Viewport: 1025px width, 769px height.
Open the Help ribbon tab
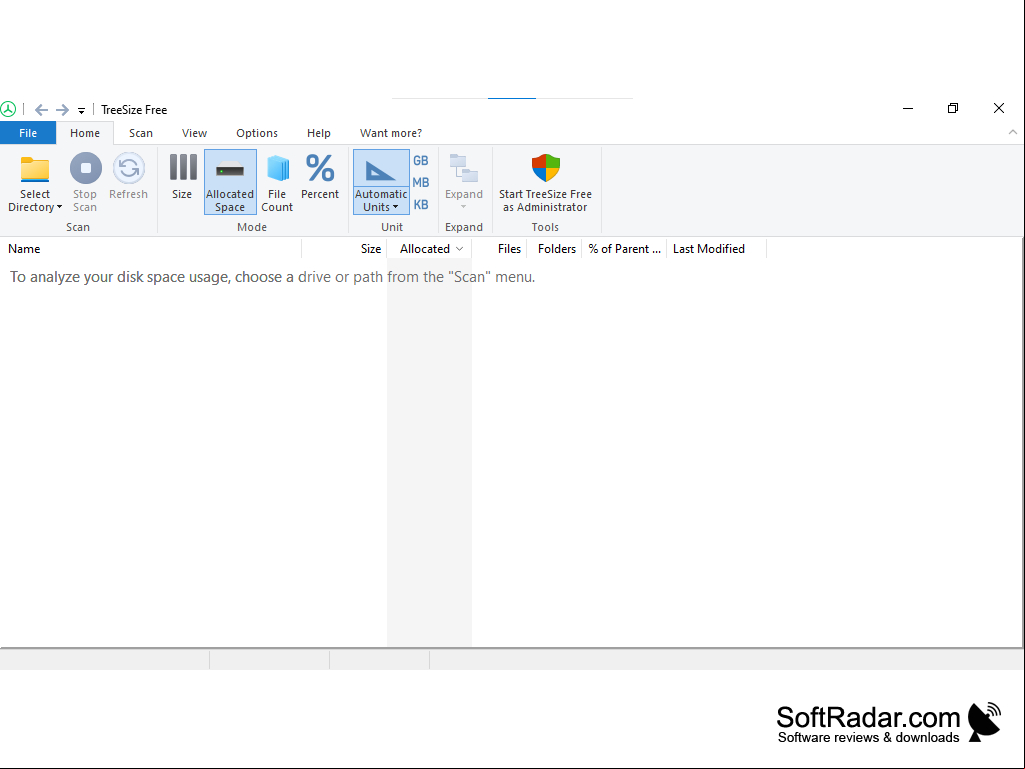319,133
